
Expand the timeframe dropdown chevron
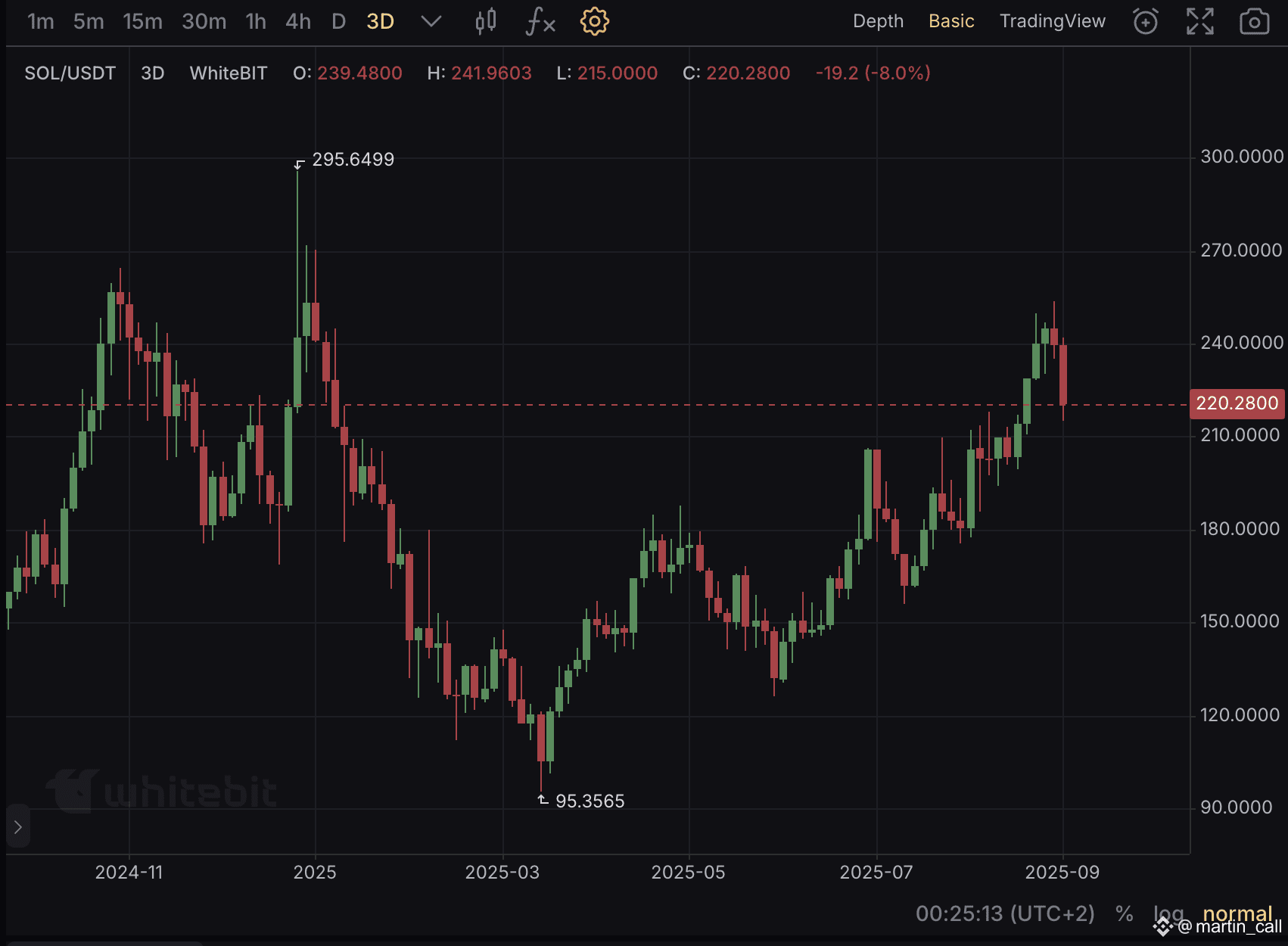[x=431, y=21]
